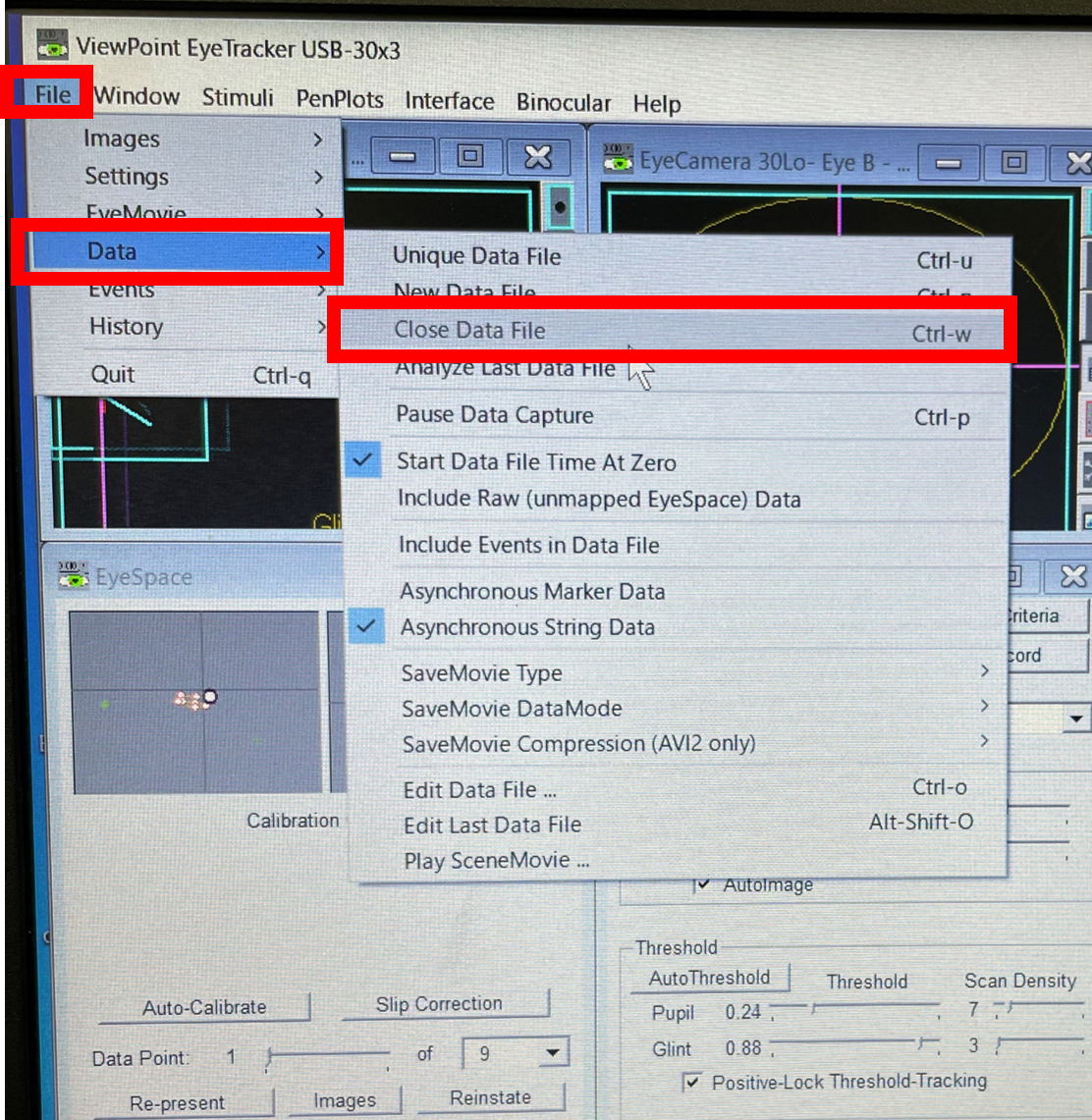Viewport: 1092px width, 1120px height.
Task: Open the Stimuli menu
Action: tap(238, 97)
